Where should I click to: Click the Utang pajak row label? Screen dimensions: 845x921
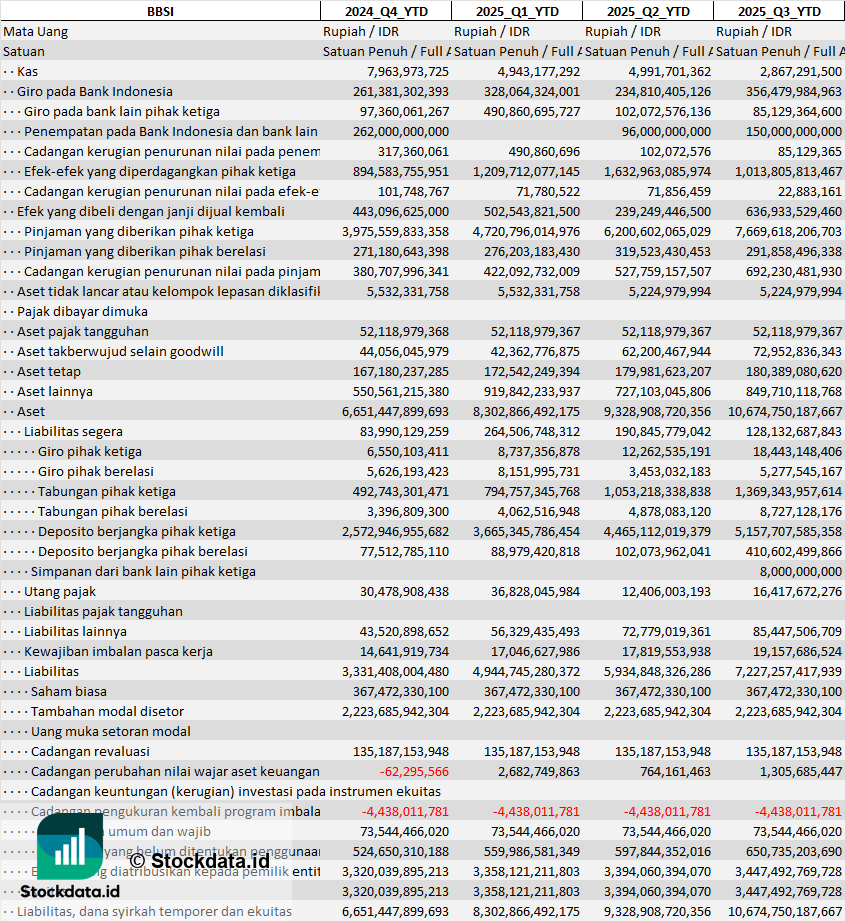59,591
